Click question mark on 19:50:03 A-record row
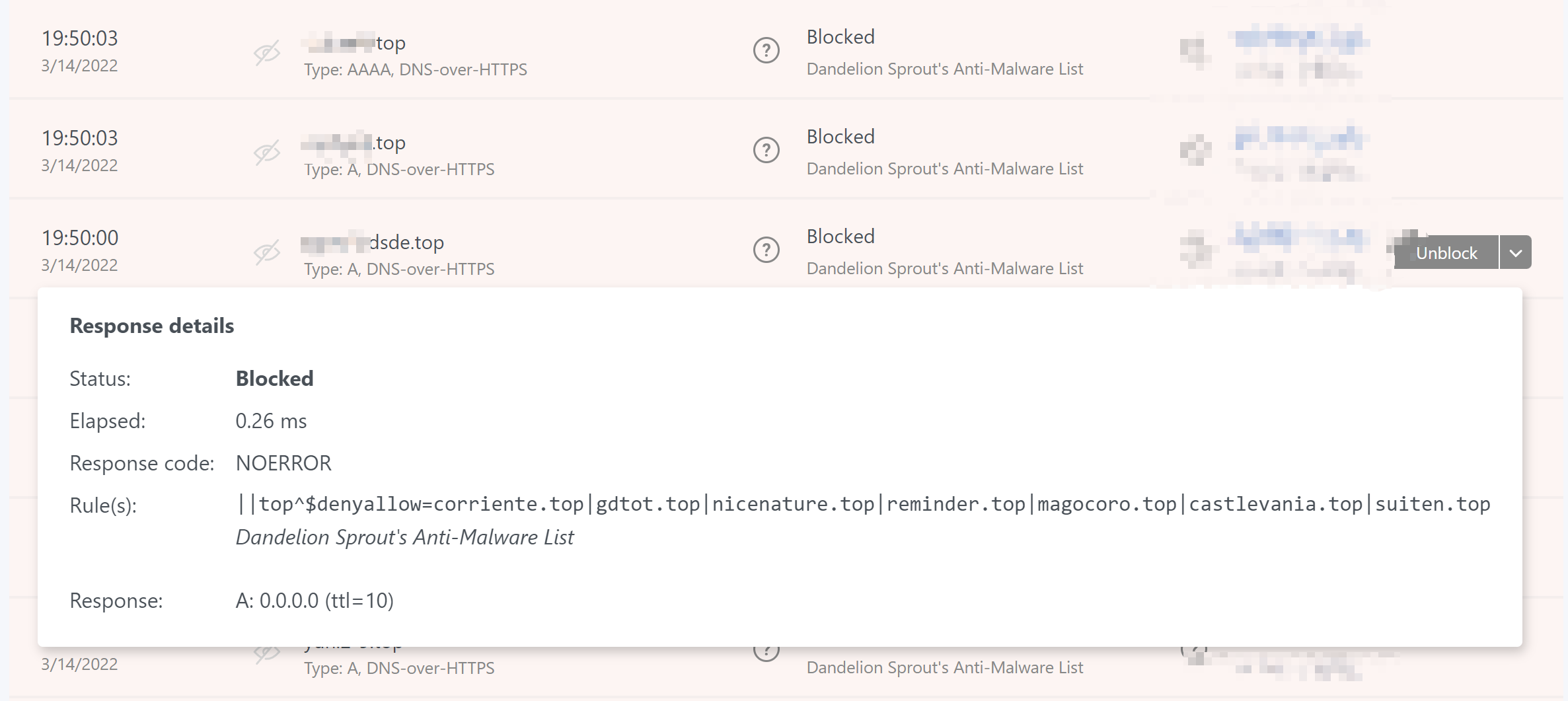The height and width of the screenshot is (701, 1568). coord(766,149)
